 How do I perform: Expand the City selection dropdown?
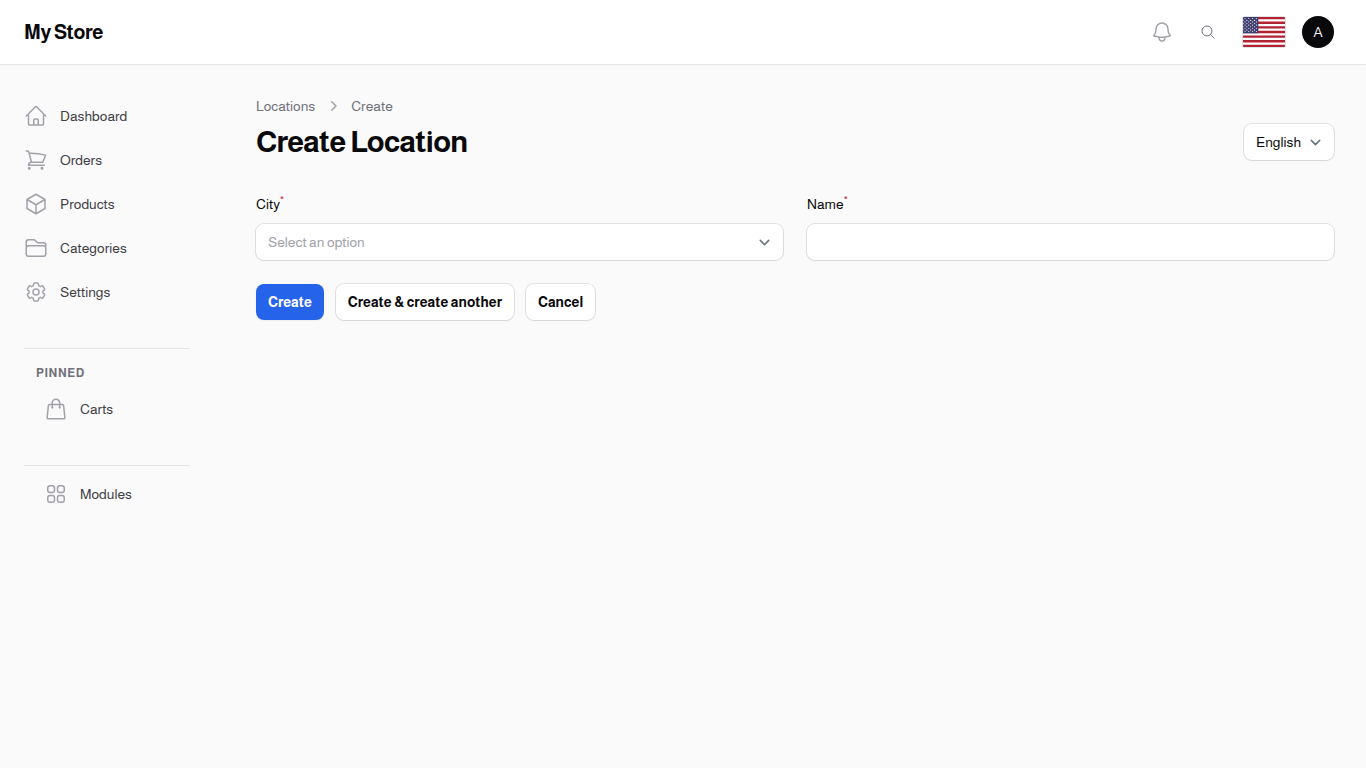point(519,242)
